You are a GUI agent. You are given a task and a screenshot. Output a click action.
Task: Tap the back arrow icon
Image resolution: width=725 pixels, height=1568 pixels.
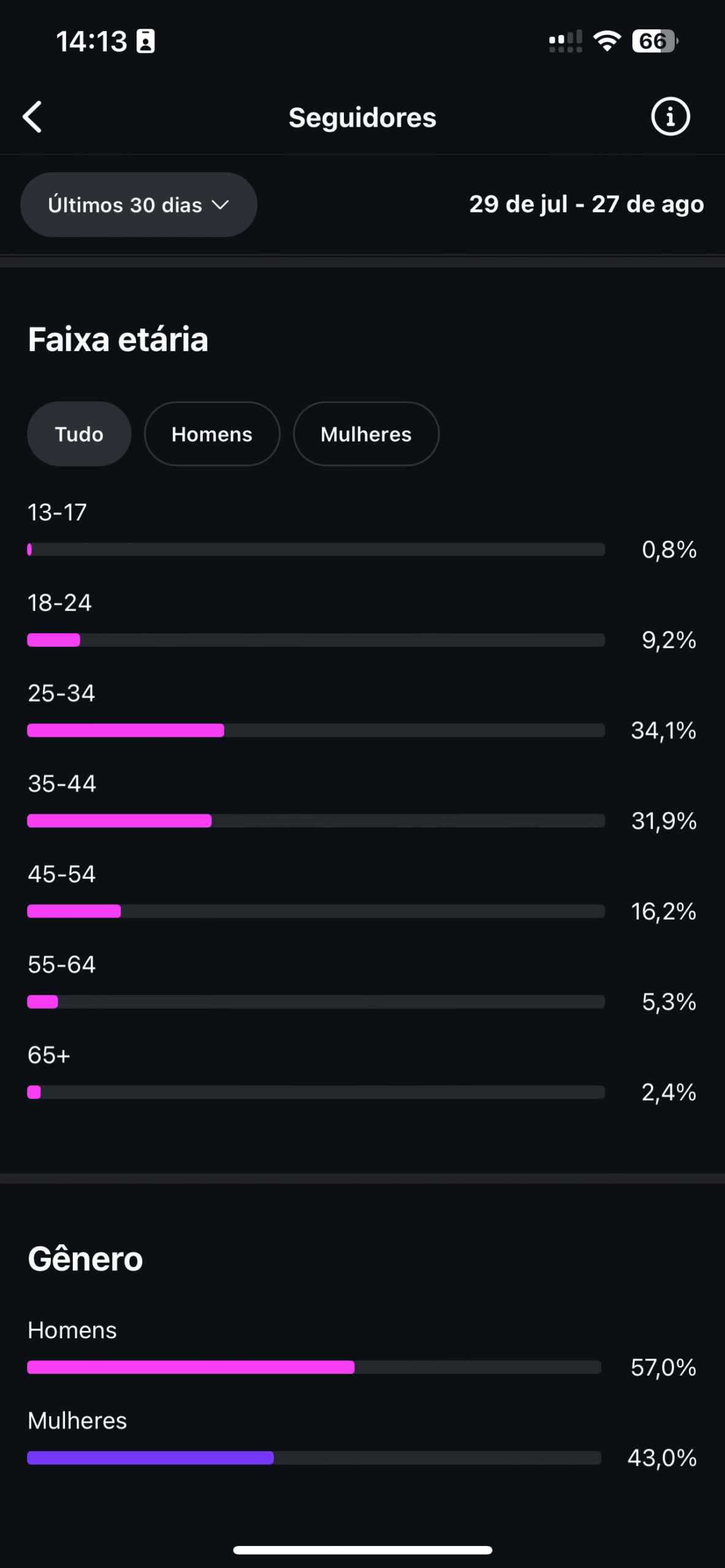pyautogui.click(x=32, y=117)
